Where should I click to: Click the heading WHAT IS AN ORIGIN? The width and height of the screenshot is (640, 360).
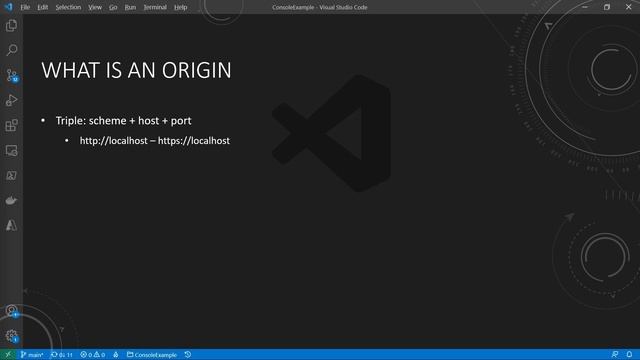136,70
